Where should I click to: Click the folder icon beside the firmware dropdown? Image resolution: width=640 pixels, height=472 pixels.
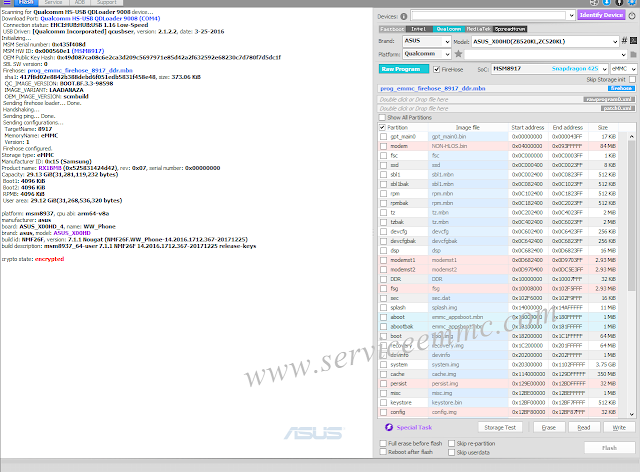(x=633, y=54)
